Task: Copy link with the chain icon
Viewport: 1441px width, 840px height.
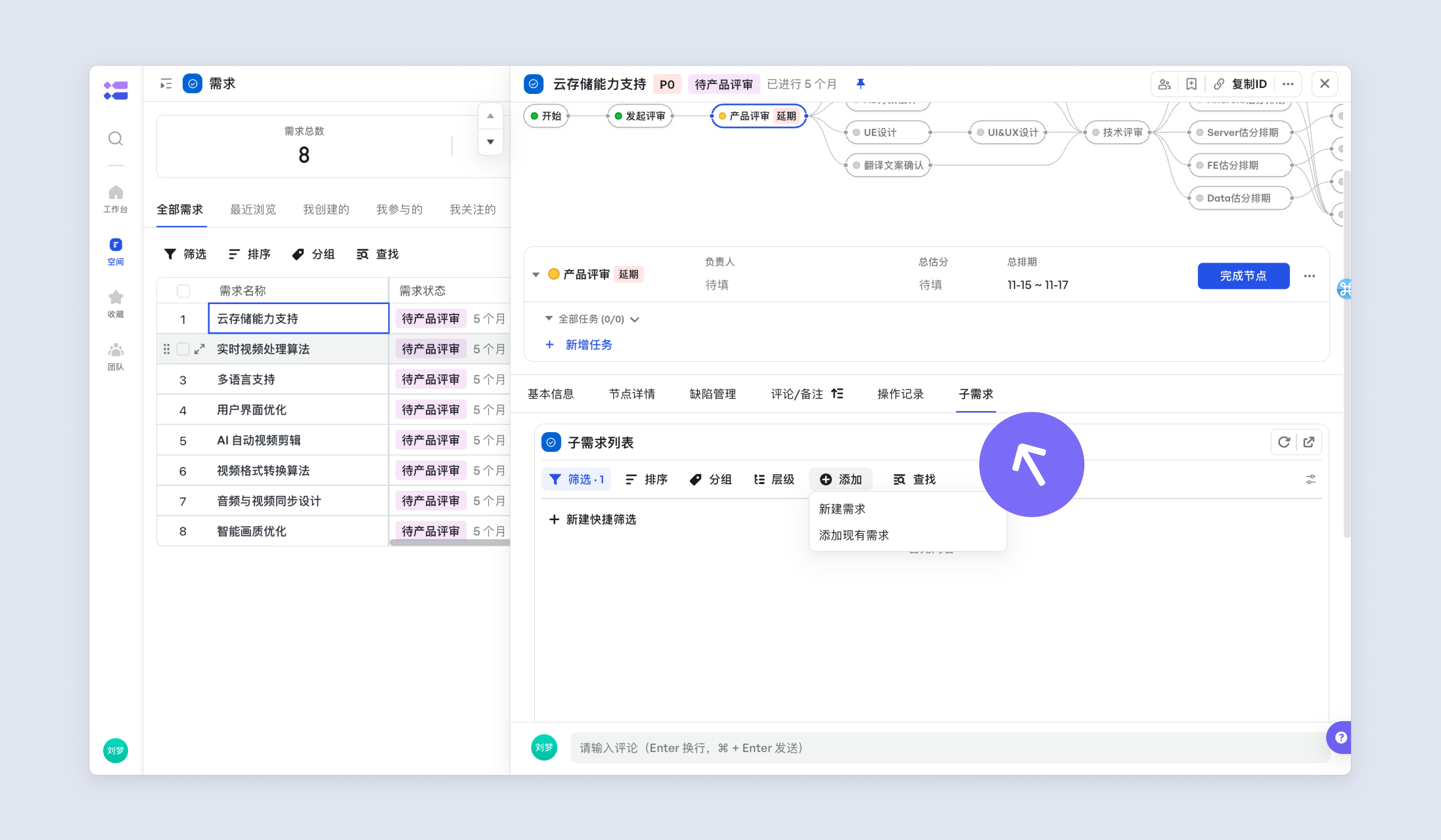Action: (x=1219, y=84)
